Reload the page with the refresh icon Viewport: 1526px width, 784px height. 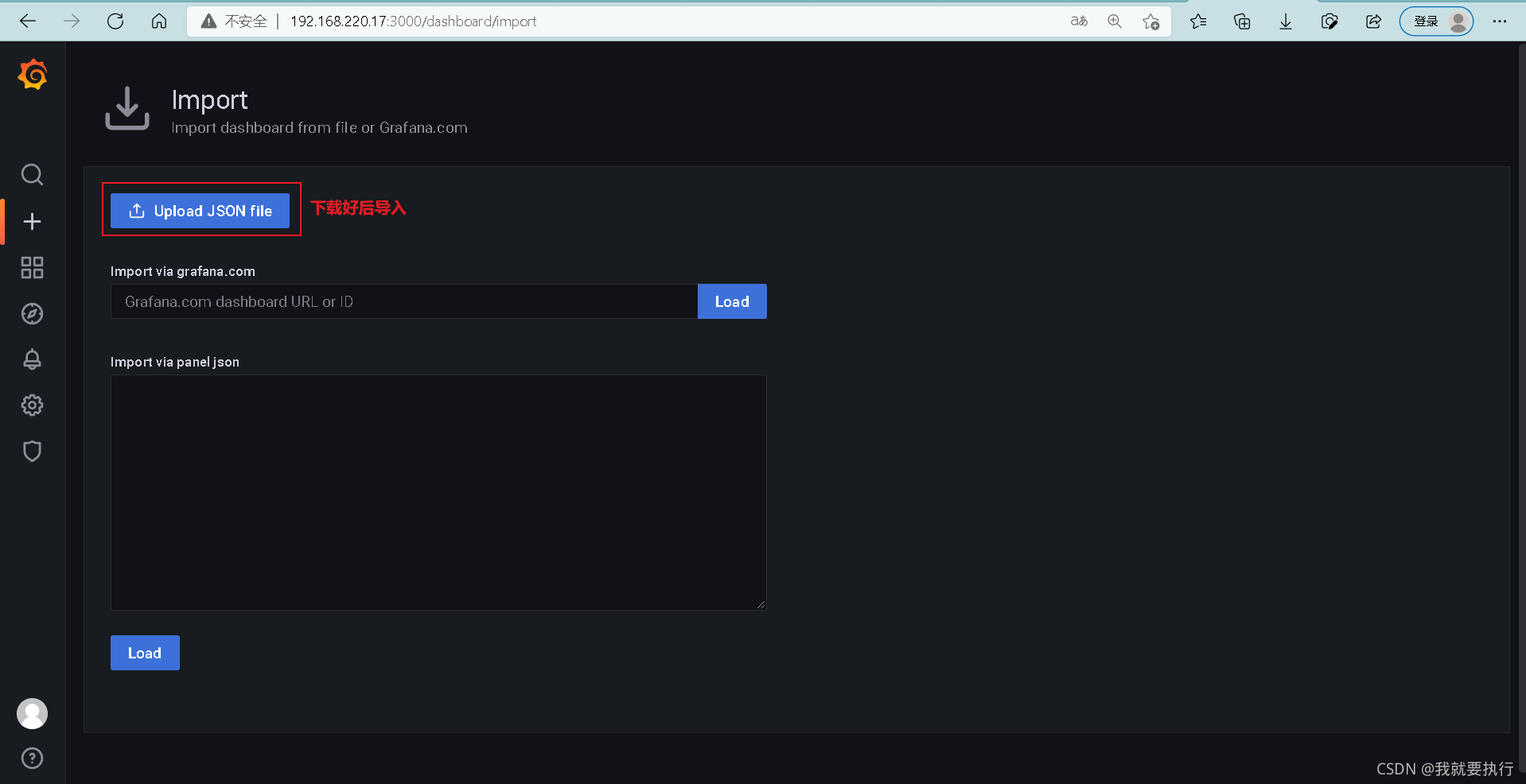click(x=115, y=21)
